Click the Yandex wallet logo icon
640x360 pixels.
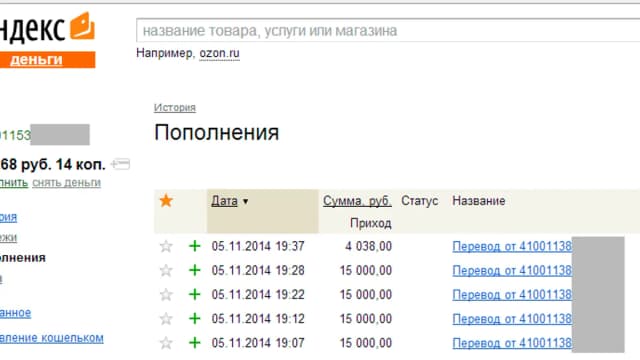coord(82,26)
